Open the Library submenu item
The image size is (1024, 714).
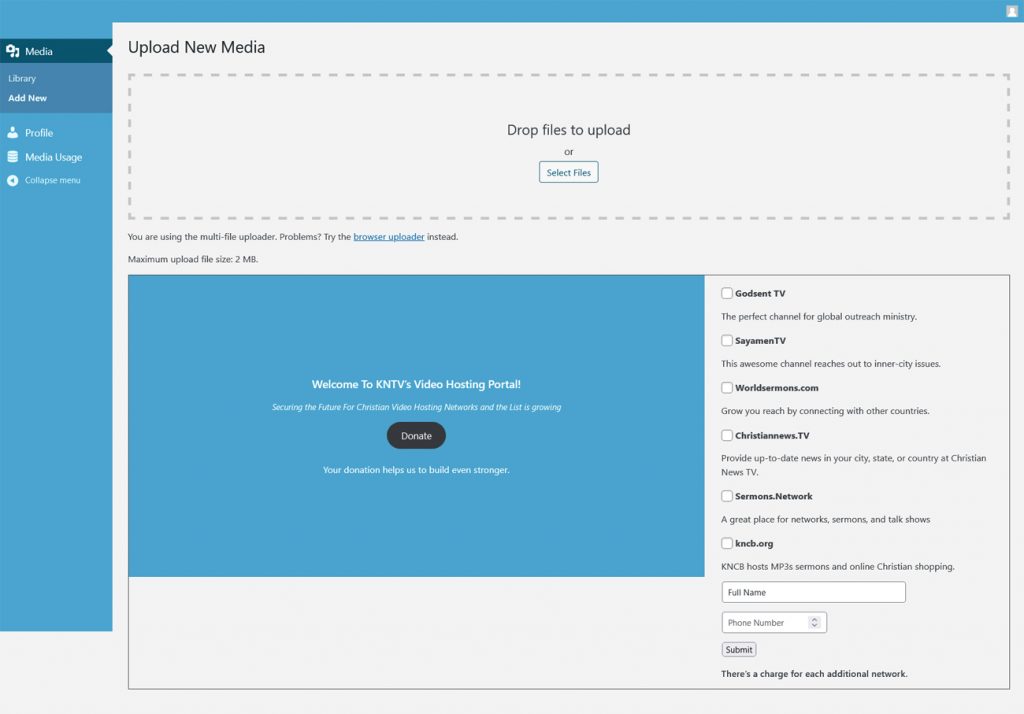[x=22, y=78]
